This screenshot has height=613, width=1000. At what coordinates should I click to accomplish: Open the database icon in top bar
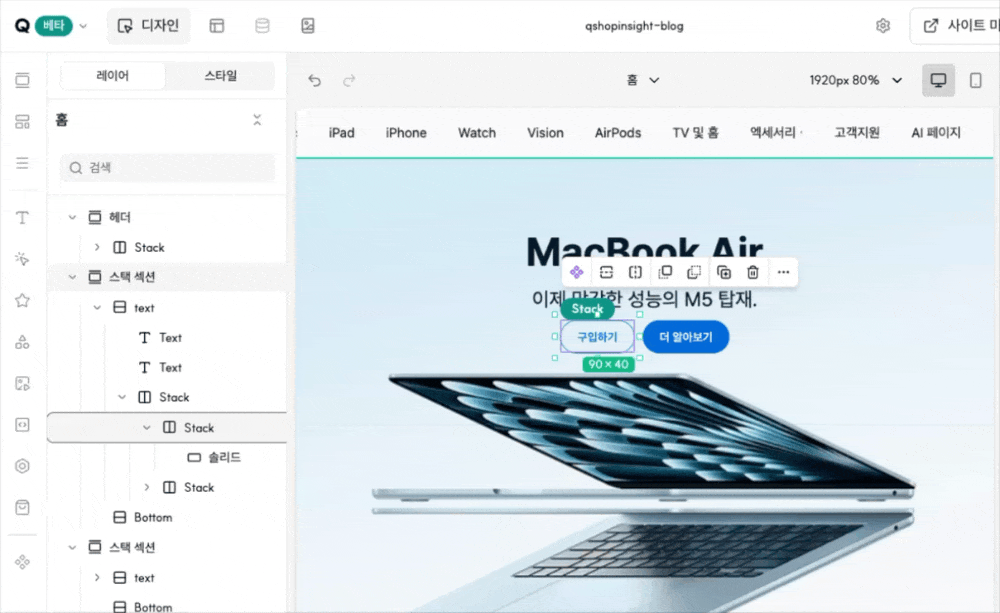pos(262,26)
